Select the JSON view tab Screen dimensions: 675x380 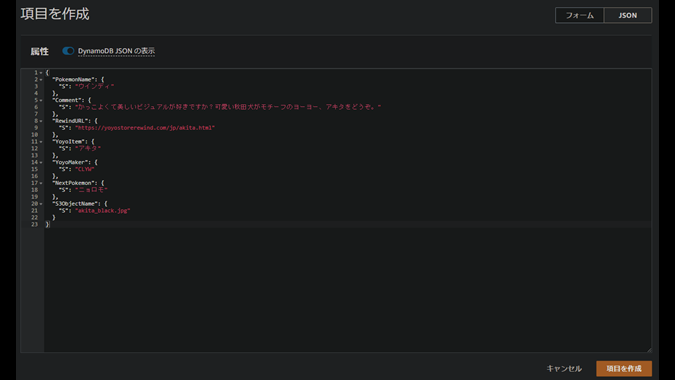tap(628, 15)
